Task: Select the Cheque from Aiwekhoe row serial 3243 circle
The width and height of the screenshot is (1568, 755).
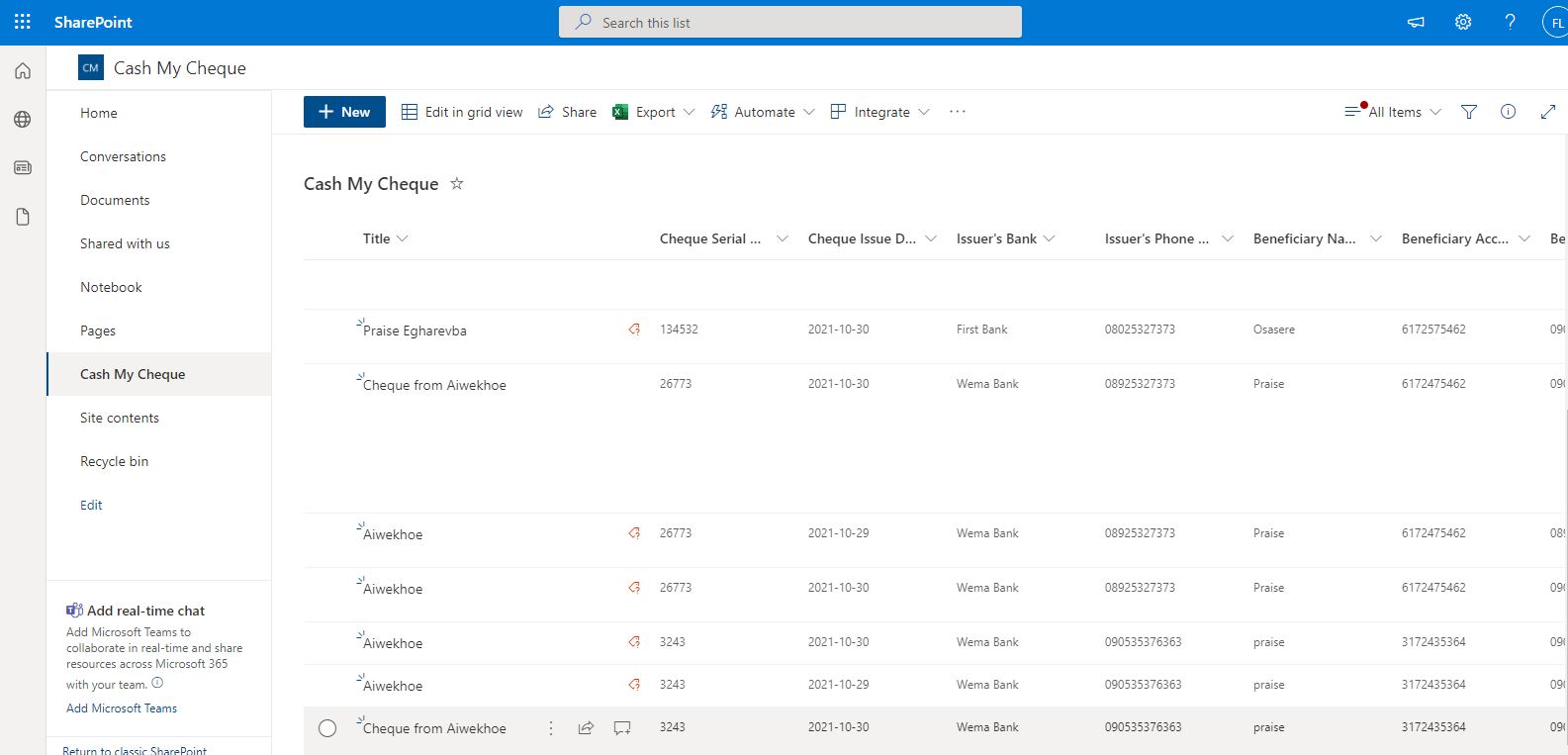Action: pos(327,728)
